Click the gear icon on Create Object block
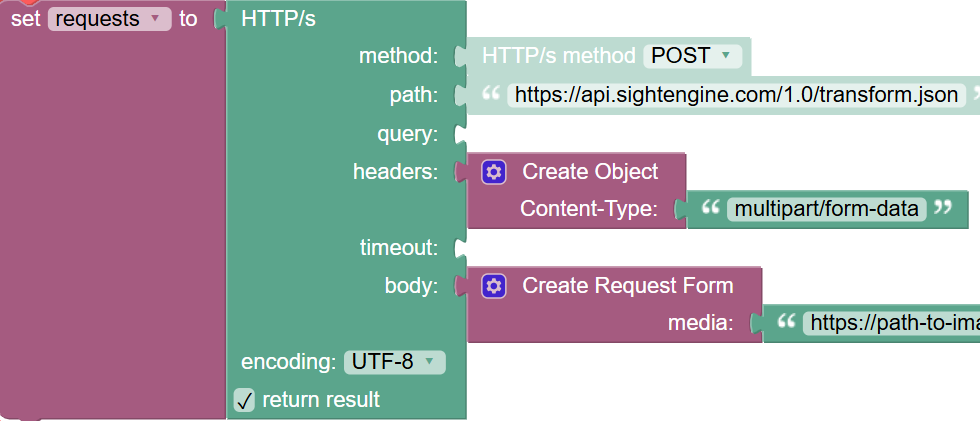This screenshot has height=421, width=980. pos(492,172)
